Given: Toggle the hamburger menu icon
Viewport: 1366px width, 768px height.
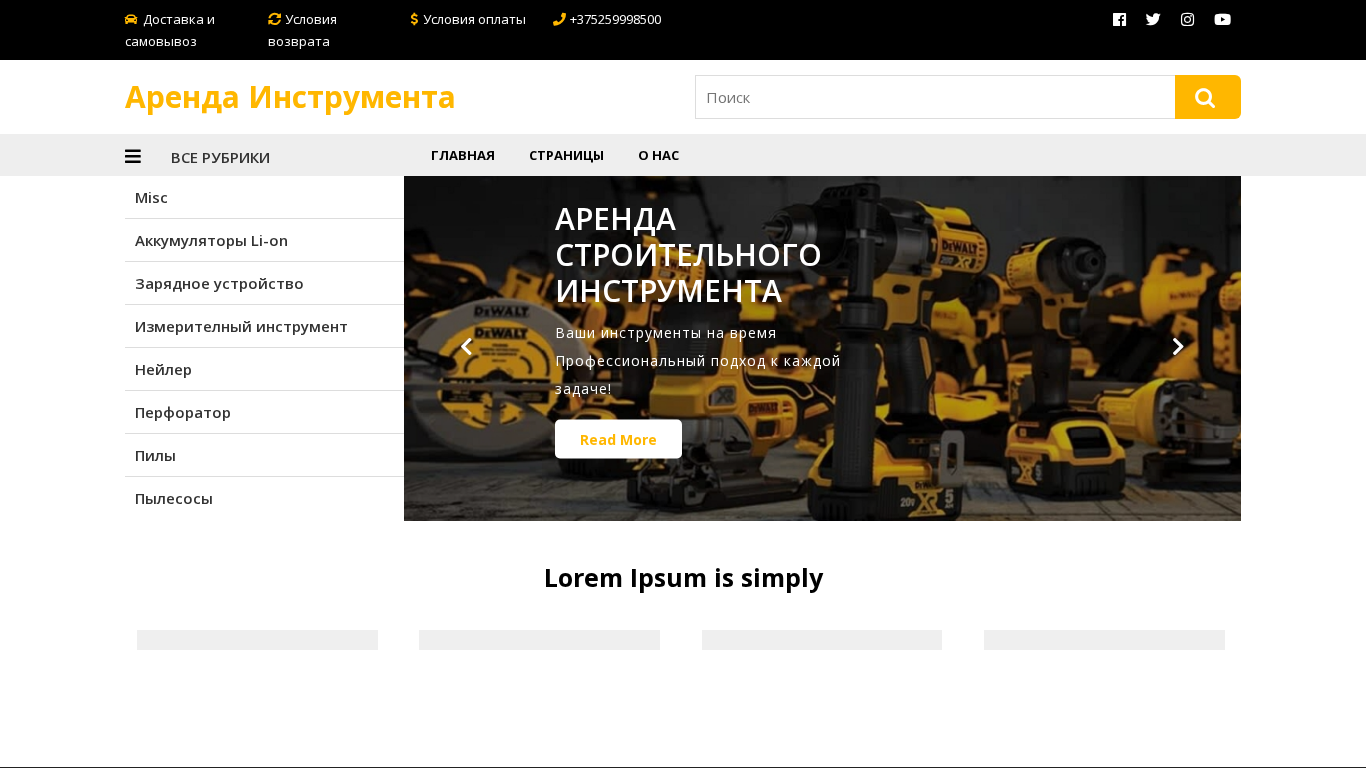Looking at the screenshot, I should click(133, 156).
